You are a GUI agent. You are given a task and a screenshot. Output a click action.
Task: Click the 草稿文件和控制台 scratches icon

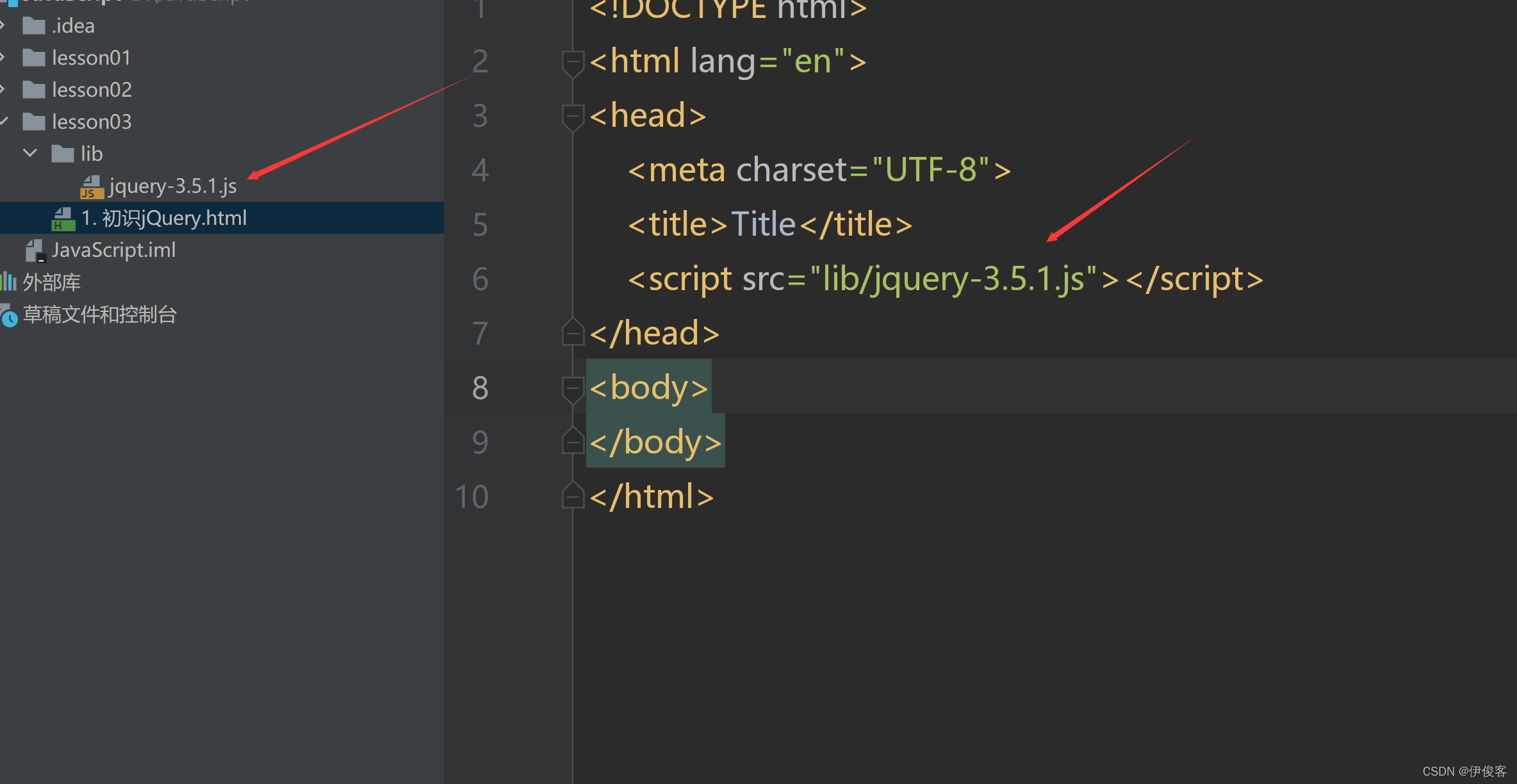(8, 314)
